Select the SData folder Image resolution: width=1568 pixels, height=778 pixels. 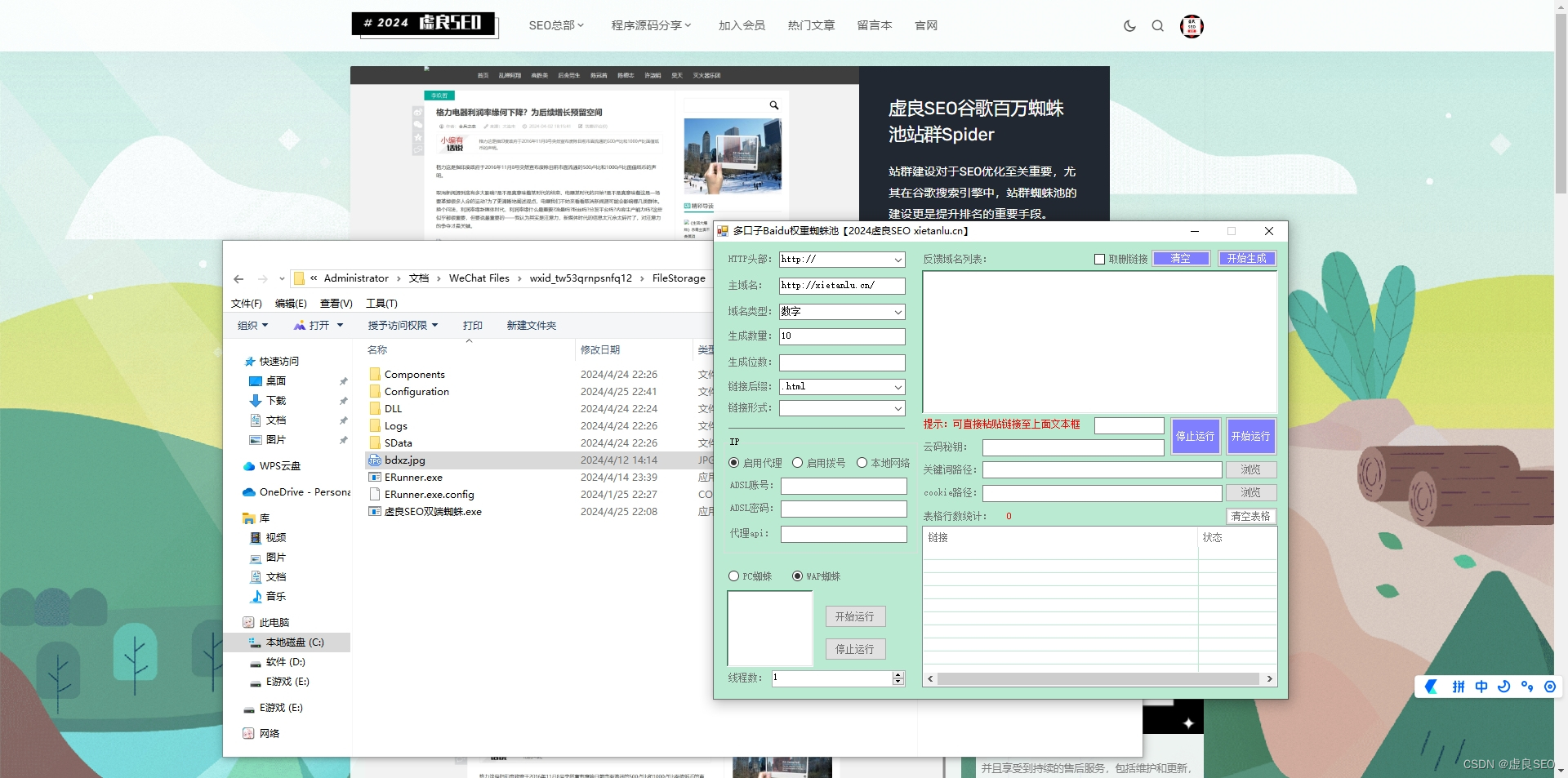tap(390, 443)
